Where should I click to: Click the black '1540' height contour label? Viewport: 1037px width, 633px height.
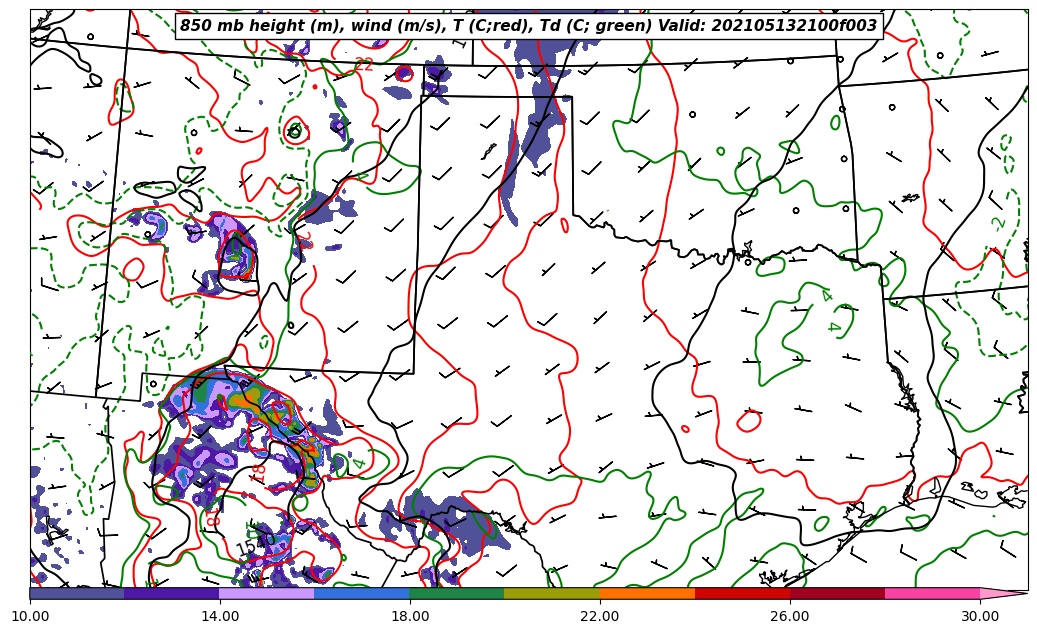255,544
